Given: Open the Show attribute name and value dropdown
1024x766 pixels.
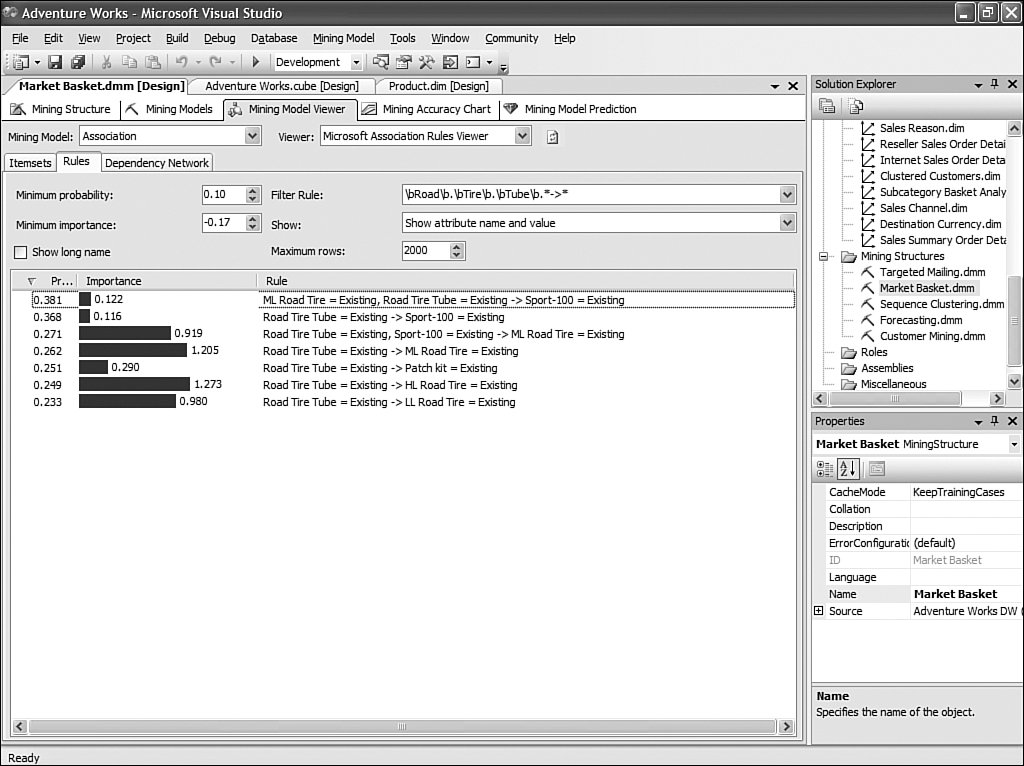Looking at the screenshot, I should [x=787, y=223].
